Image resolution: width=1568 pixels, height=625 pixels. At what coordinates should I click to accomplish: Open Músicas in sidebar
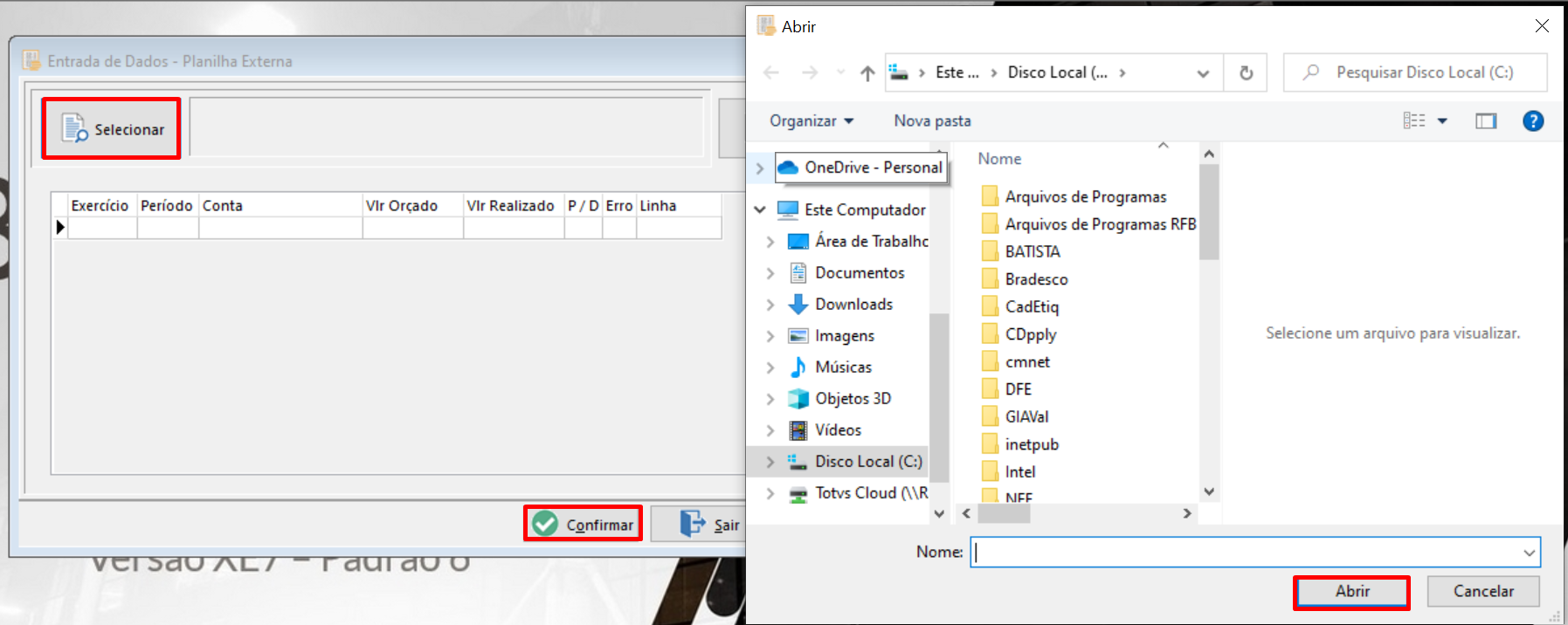830,367
